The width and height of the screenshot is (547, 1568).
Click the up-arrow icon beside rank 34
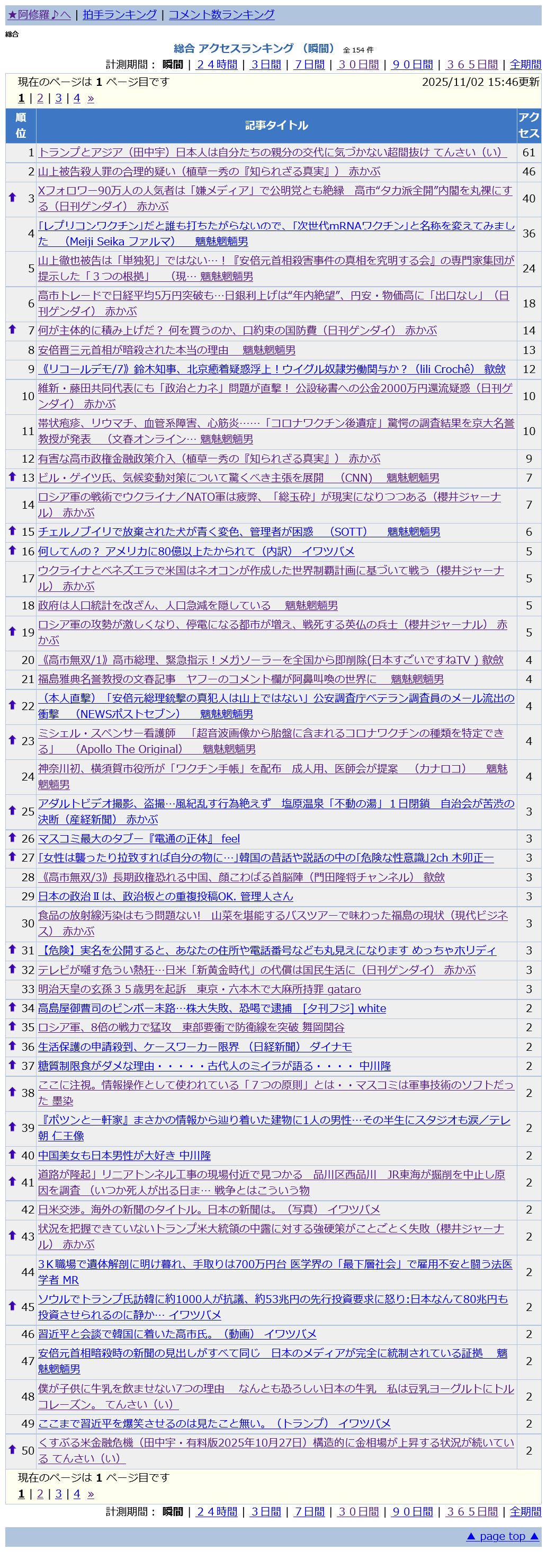12,1007
